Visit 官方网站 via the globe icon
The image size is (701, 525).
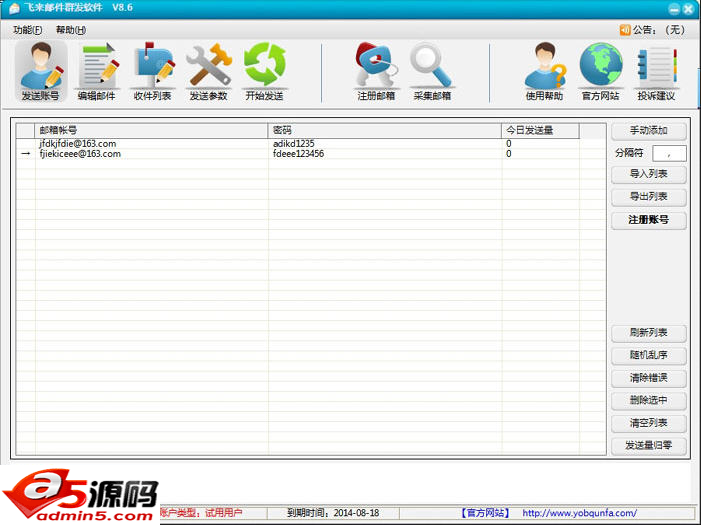[601, 71]
